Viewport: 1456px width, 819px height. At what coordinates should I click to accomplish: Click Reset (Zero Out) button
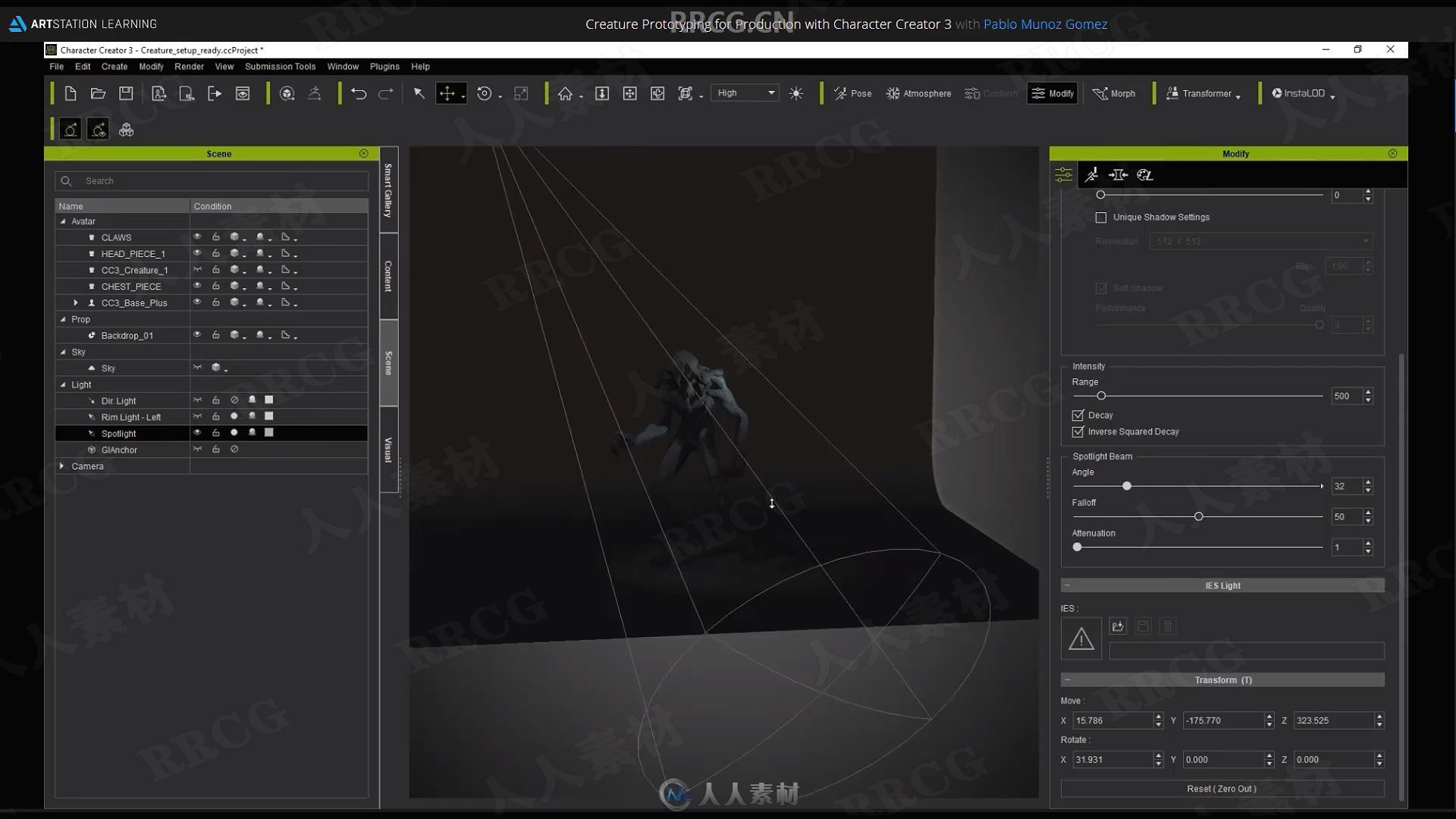[x=1222, y=789]
